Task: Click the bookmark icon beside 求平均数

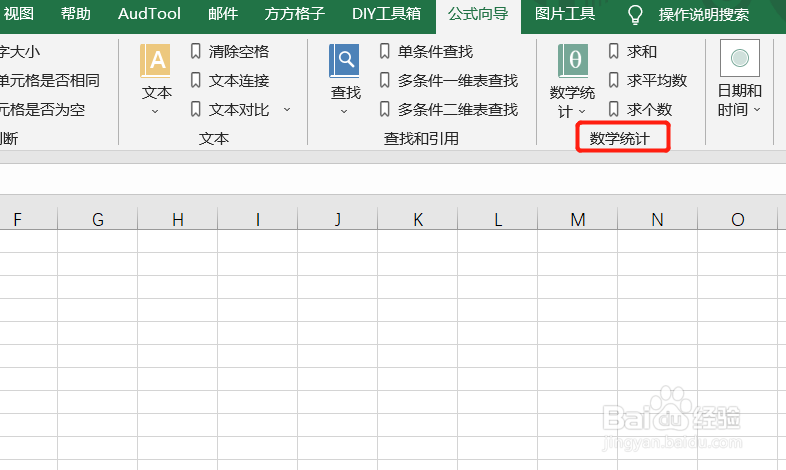Action: [x=614, y=80]
